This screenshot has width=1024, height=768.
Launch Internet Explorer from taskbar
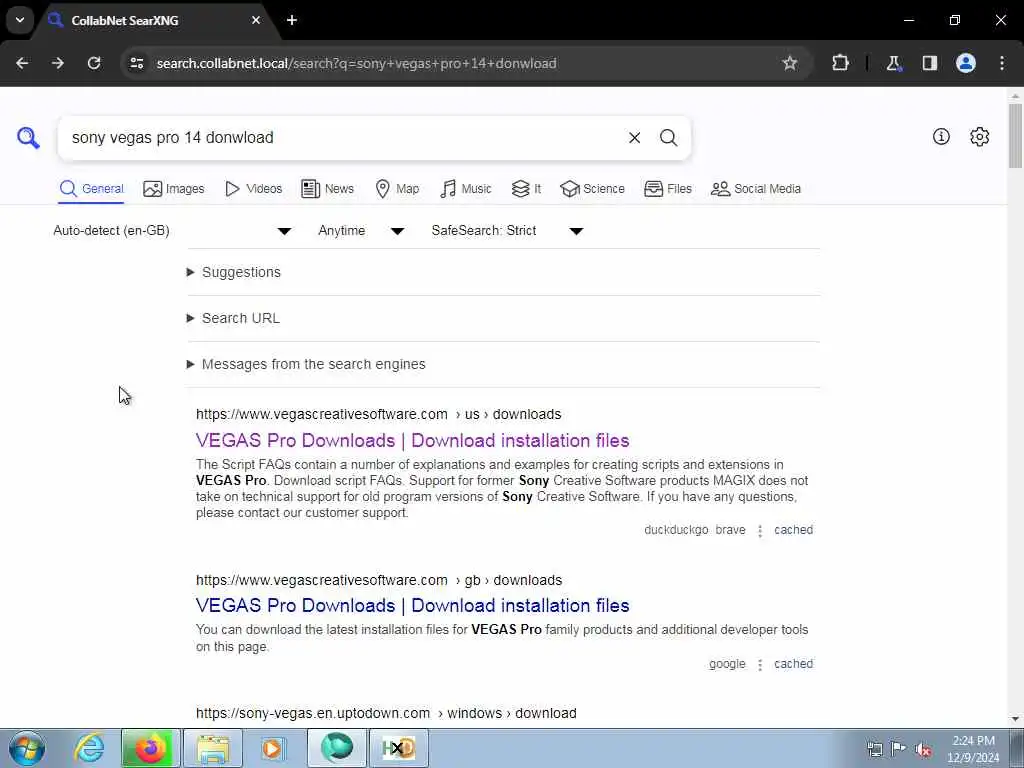[x=89, y=748]
